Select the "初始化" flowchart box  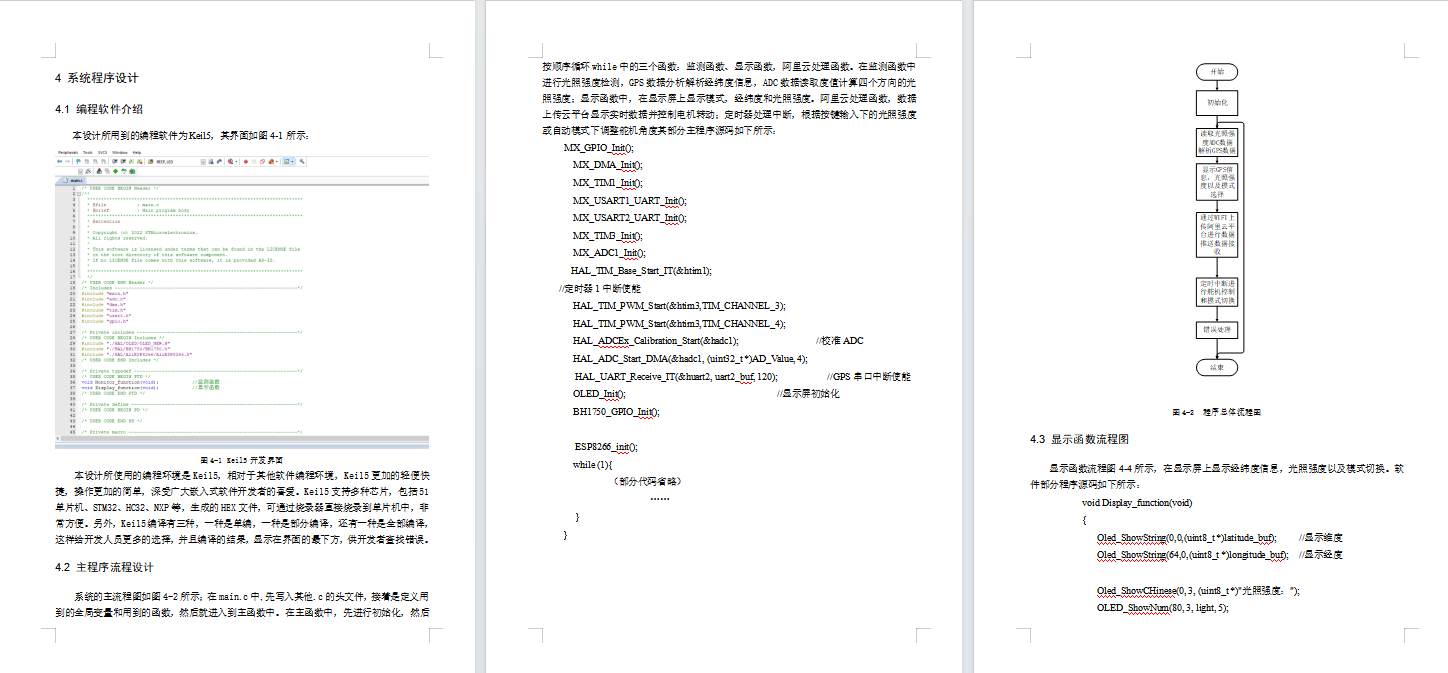tap(1216, 103)
